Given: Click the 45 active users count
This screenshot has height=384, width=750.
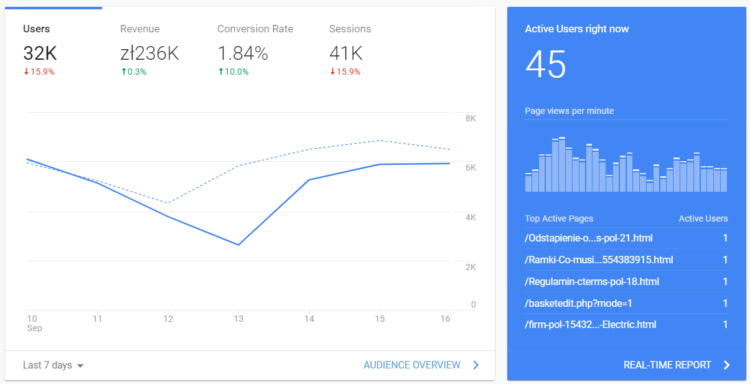Looking at the screenshot, I should (x=546, y=65).
